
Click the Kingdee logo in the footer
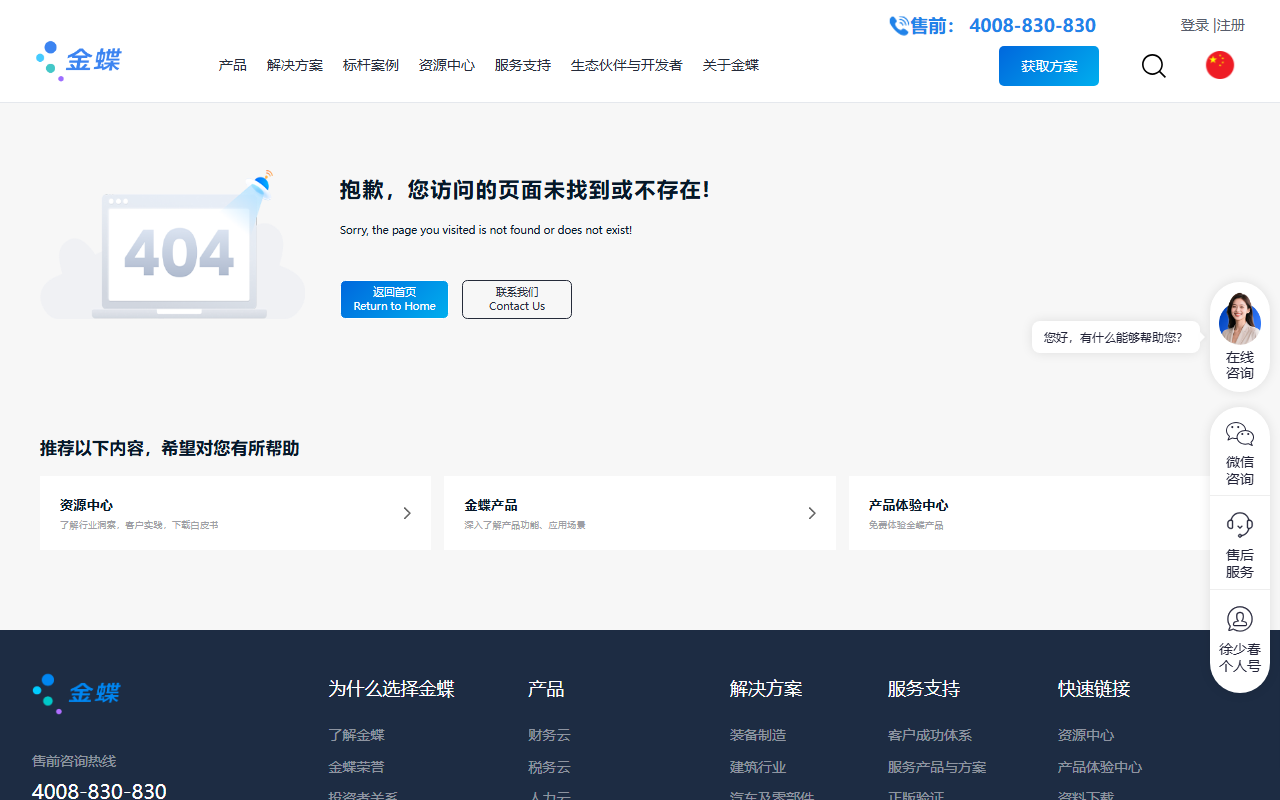point(76,693)
